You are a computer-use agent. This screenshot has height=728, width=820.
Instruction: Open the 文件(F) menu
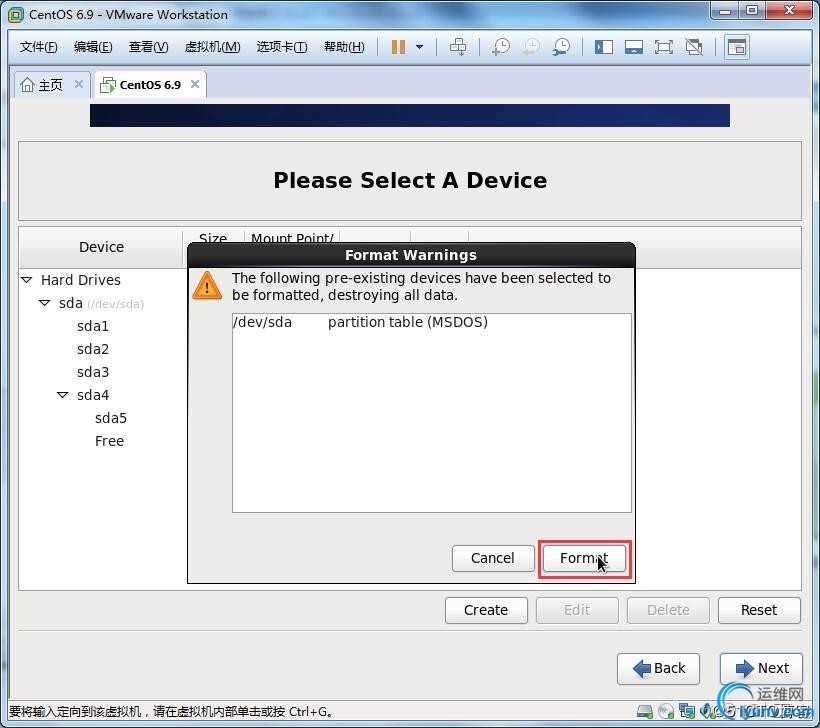[38, 47]
